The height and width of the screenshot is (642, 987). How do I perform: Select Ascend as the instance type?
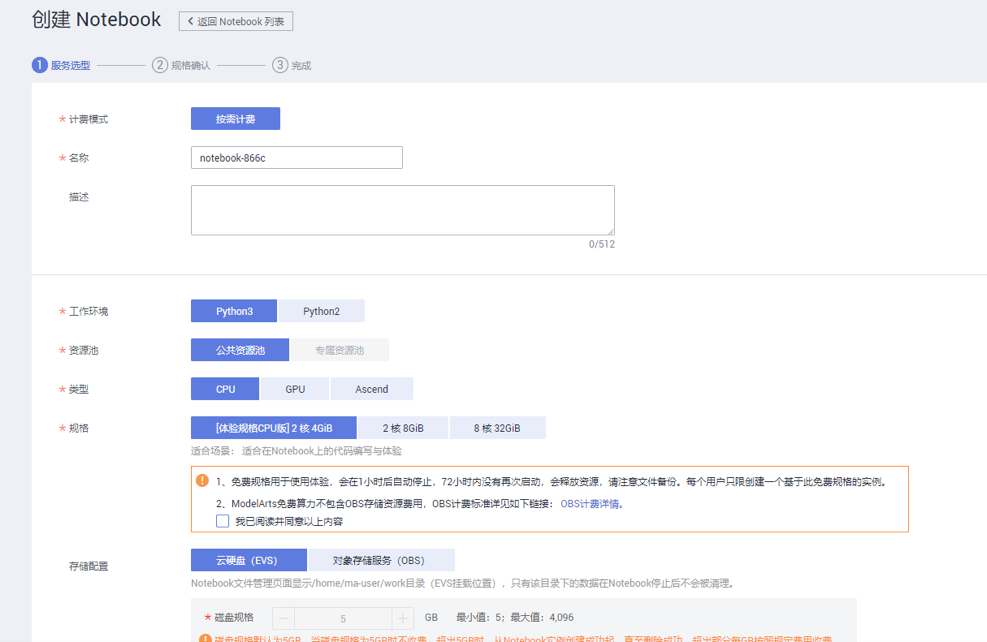point(371,388)
